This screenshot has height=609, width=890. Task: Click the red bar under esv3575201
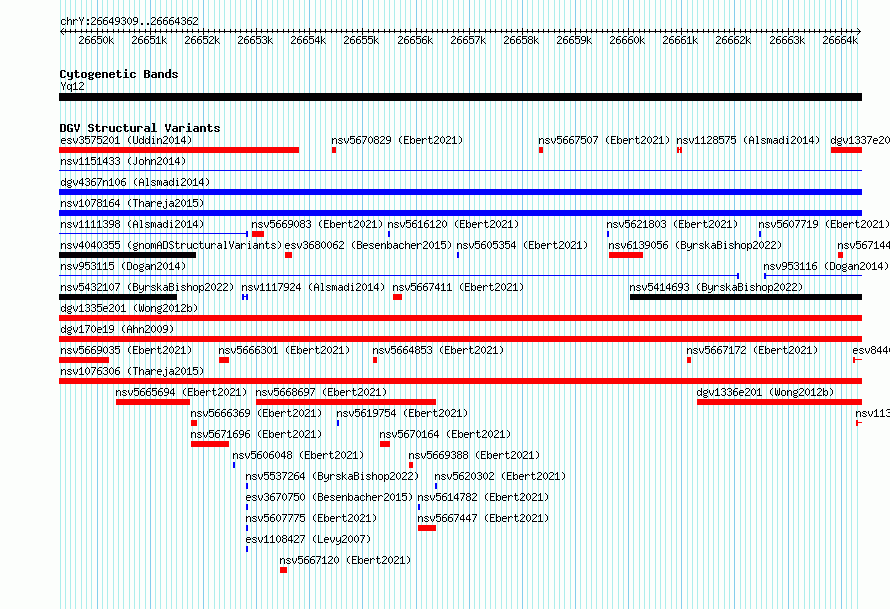[x=179, y=150]
